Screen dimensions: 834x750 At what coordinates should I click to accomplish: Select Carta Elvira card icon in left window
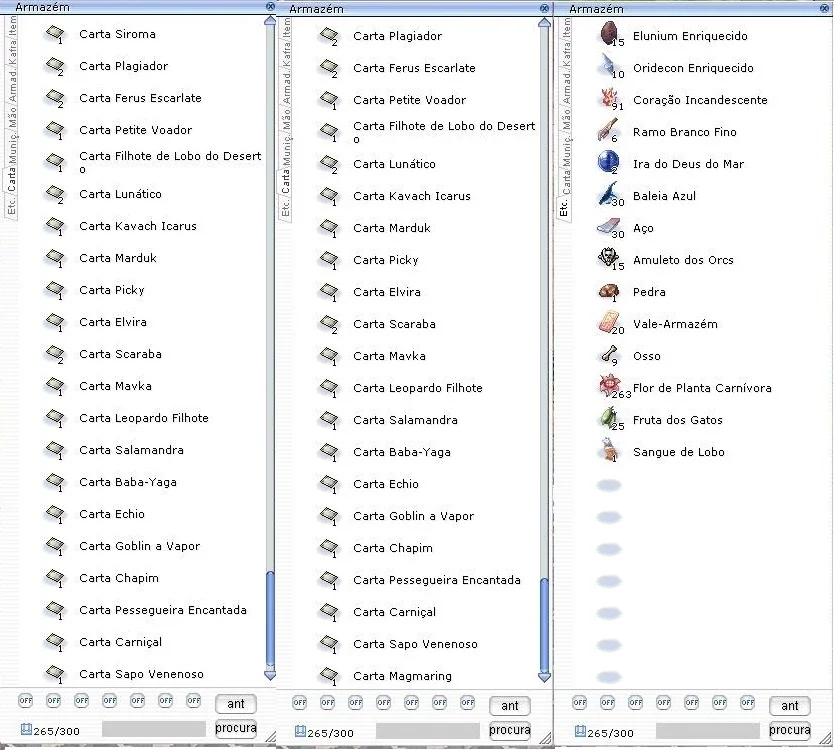pos(55,322)
